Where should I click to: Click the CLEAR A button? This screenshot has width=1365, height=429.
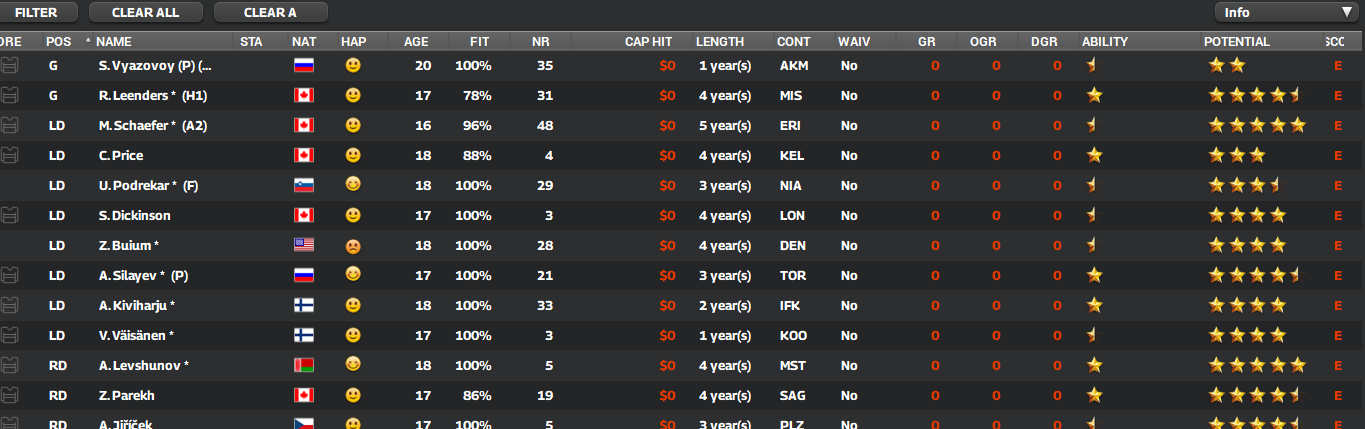click(x=271, y=13)
